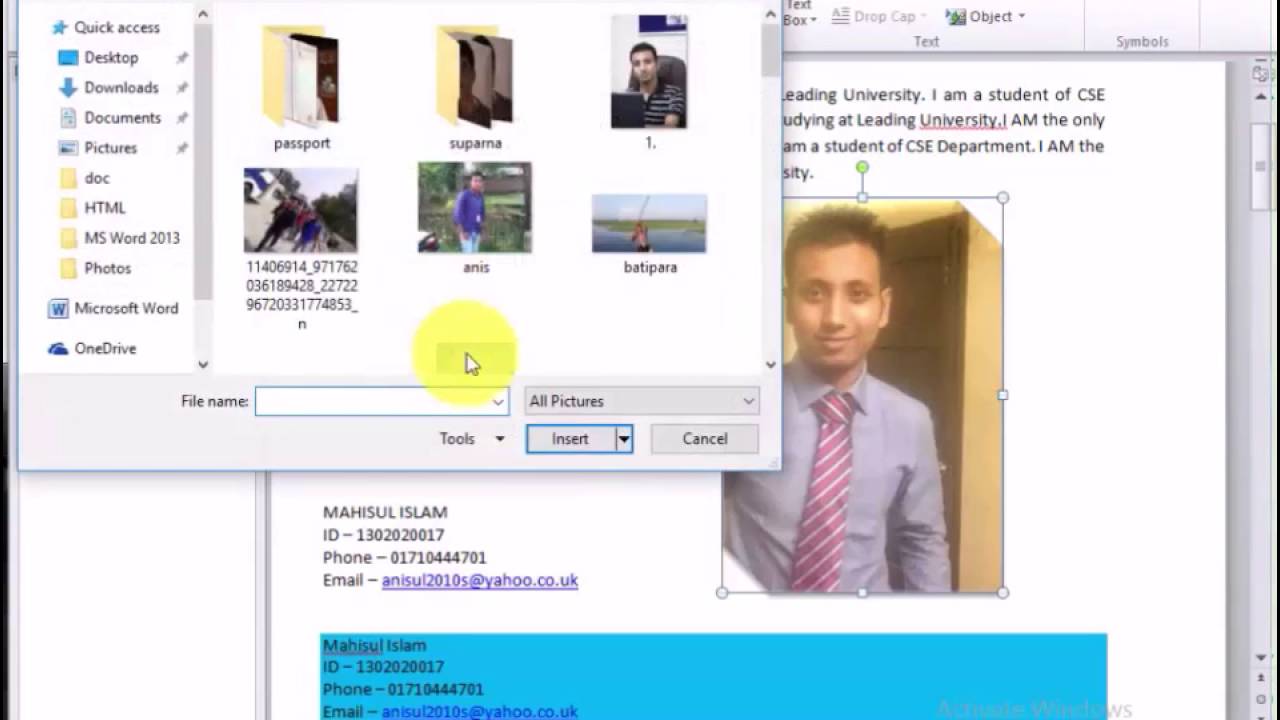Select Desktop in the navigation pane
The height and width of the screenshot is (720, 1280).
pyautogui.click(x=111, y=57)
